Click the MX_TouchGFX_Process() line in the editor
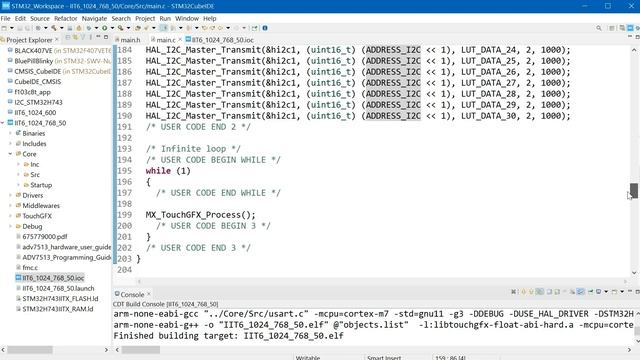640x360 pixels. pos(200,215)
